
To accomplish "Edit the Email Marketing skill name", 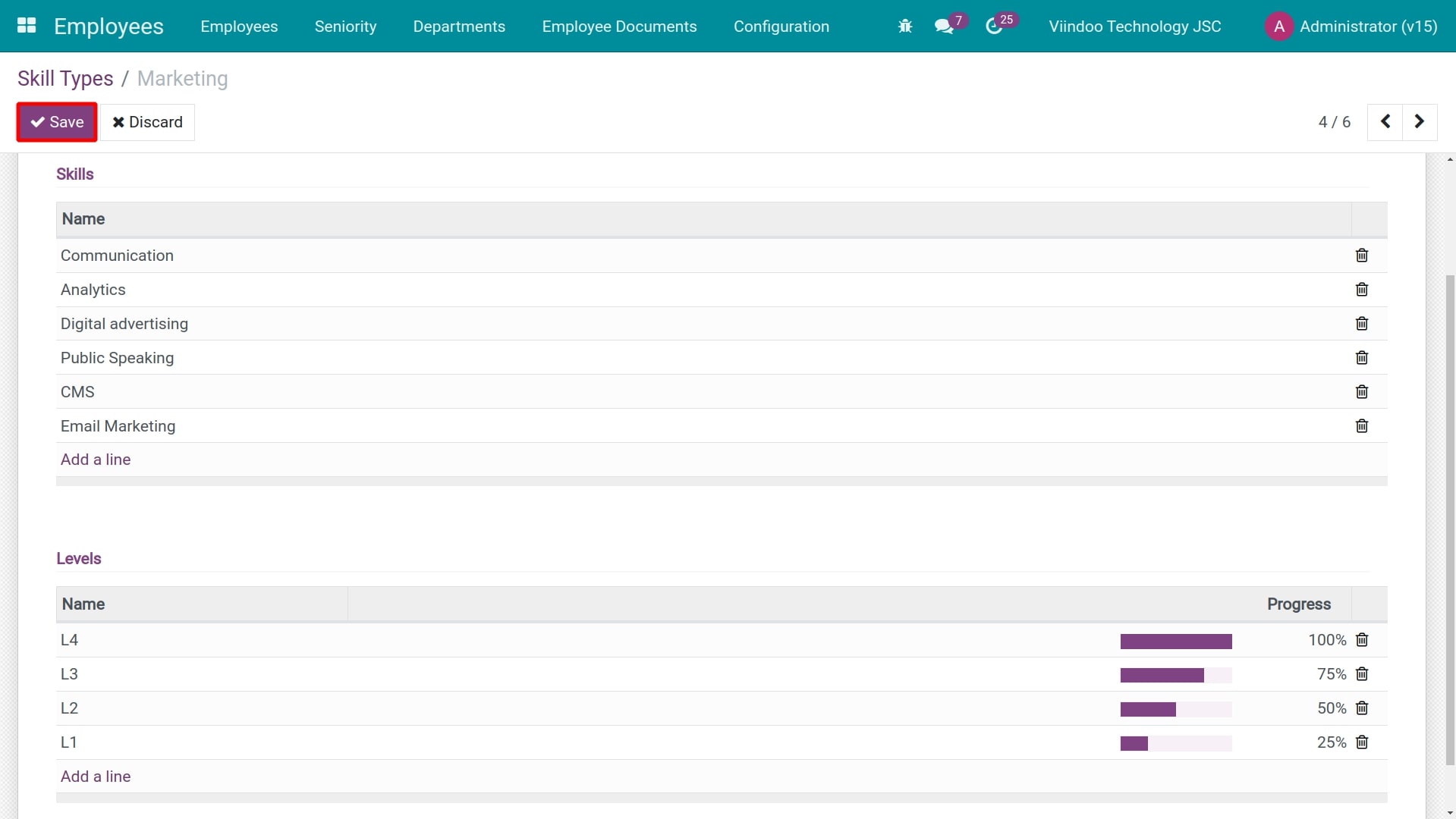I will pos(118,426).
